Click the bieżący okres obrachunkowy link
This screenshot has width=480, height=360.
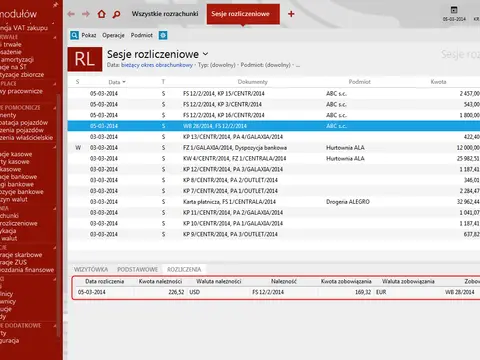click(x=157, y=65)
